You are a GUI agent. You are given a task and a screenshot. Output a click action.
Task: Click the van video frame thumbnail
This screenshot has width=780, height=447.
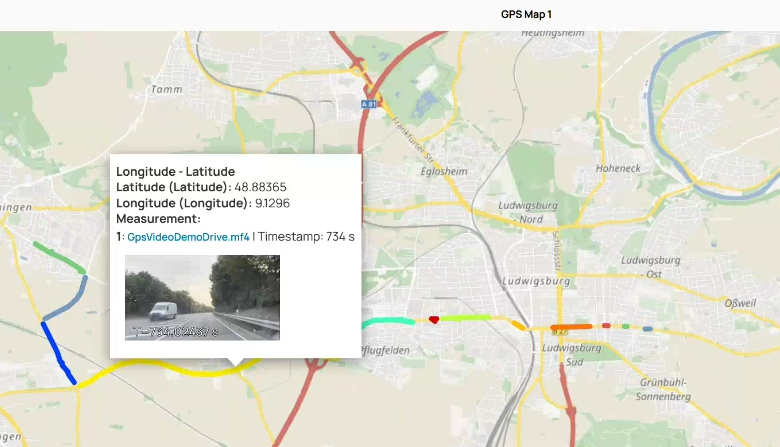pyautogui.click(x=202, y=298)
